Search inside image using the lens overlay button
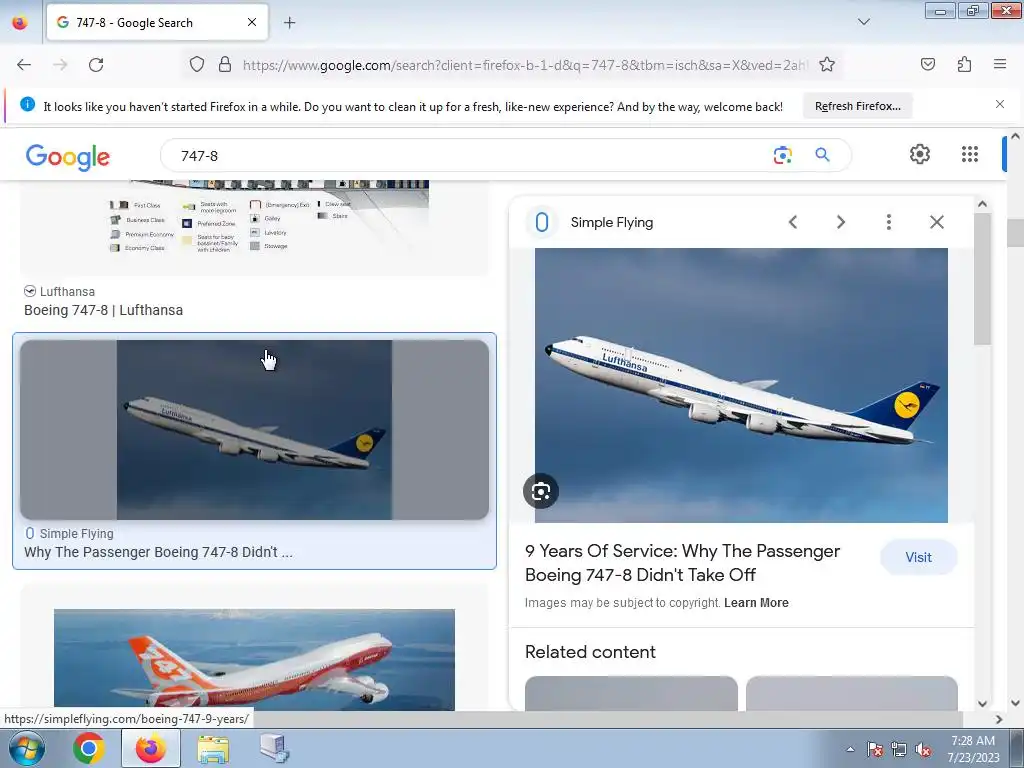1024x768 pixels. (541, 491)
